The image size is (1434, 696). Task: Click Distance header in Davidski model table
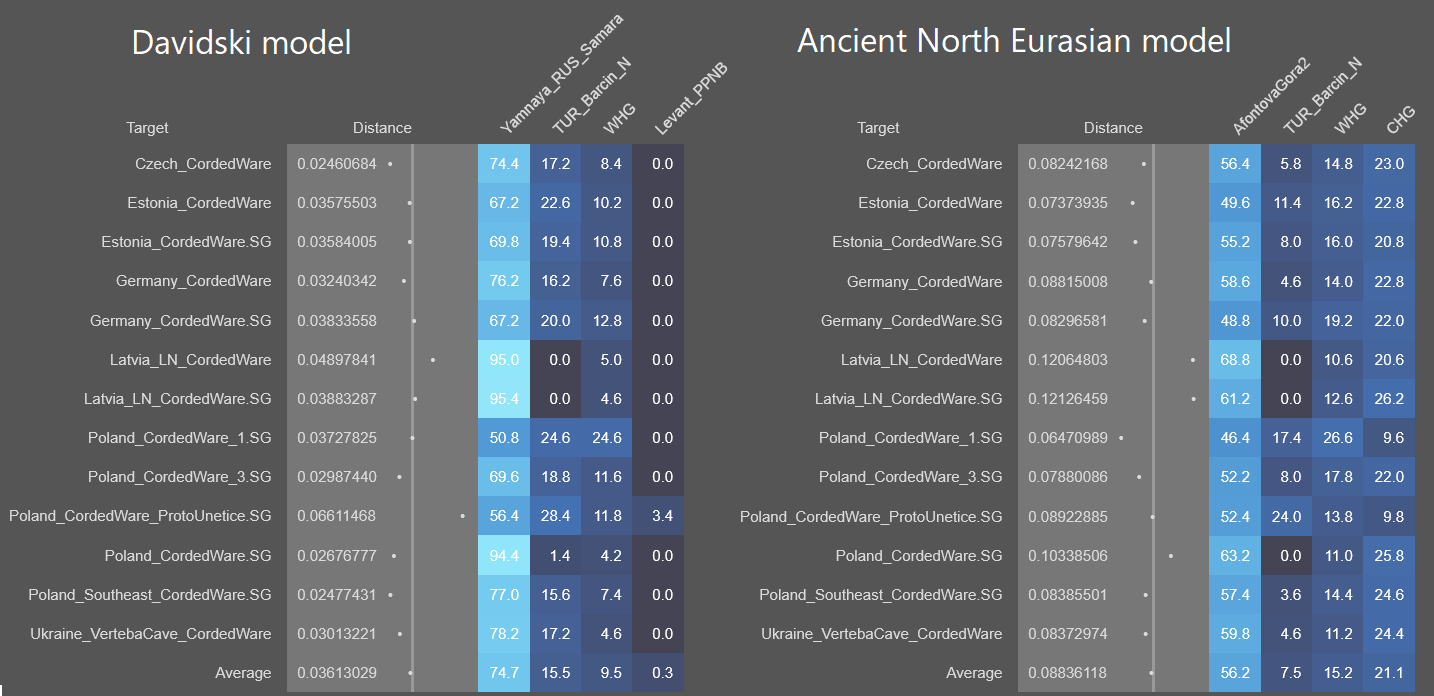click(x=382, y=128)
